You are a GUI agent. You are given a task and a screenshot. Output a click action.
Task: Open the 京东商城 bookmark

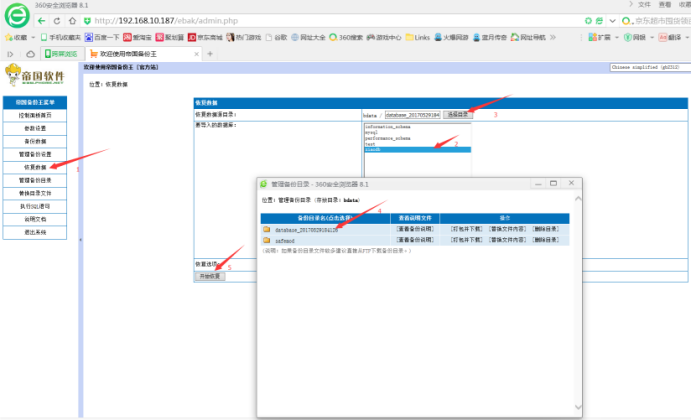point(205,38)
